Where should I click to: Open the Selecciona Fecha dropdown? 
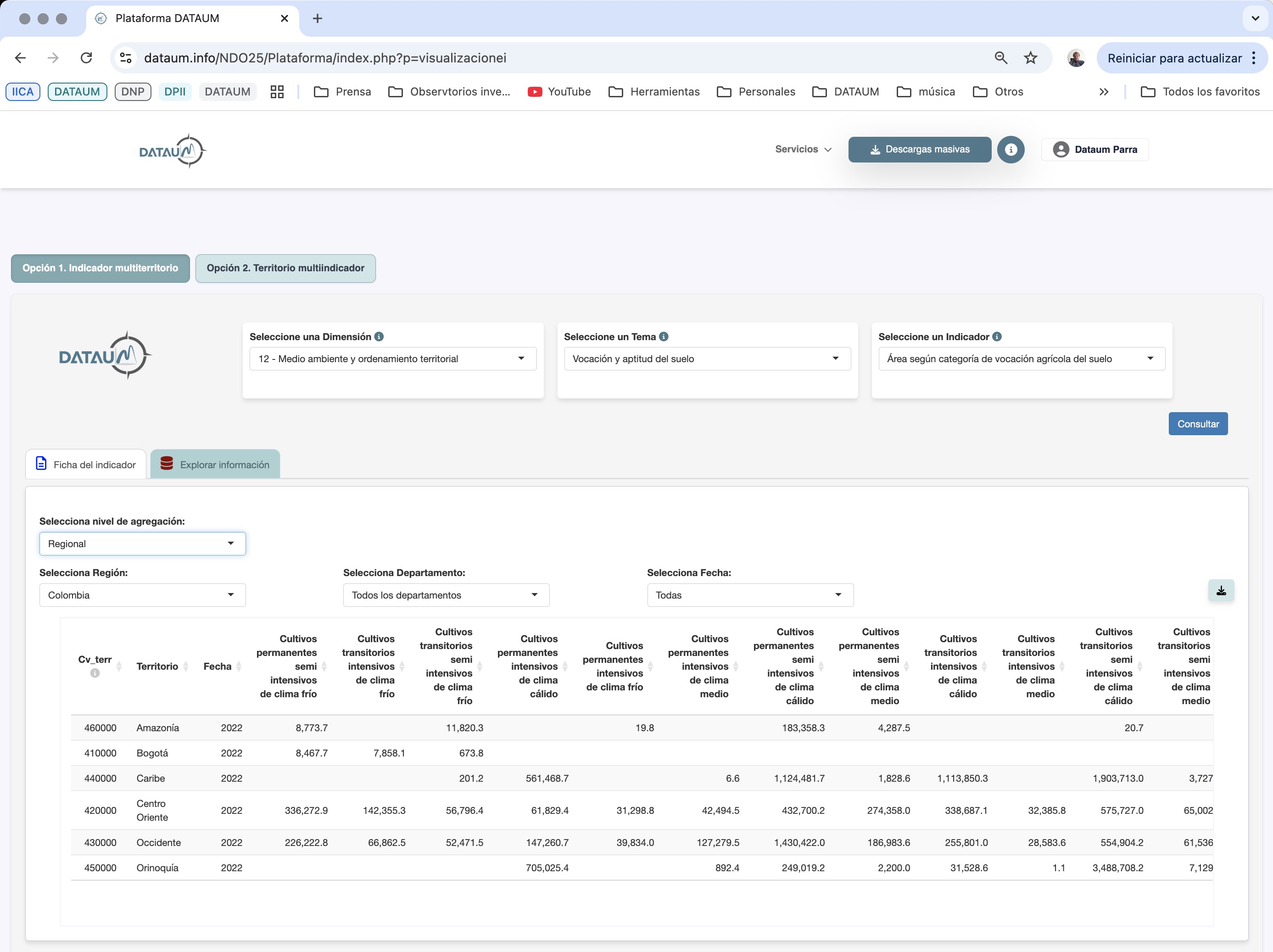click(x=749, y=595)
